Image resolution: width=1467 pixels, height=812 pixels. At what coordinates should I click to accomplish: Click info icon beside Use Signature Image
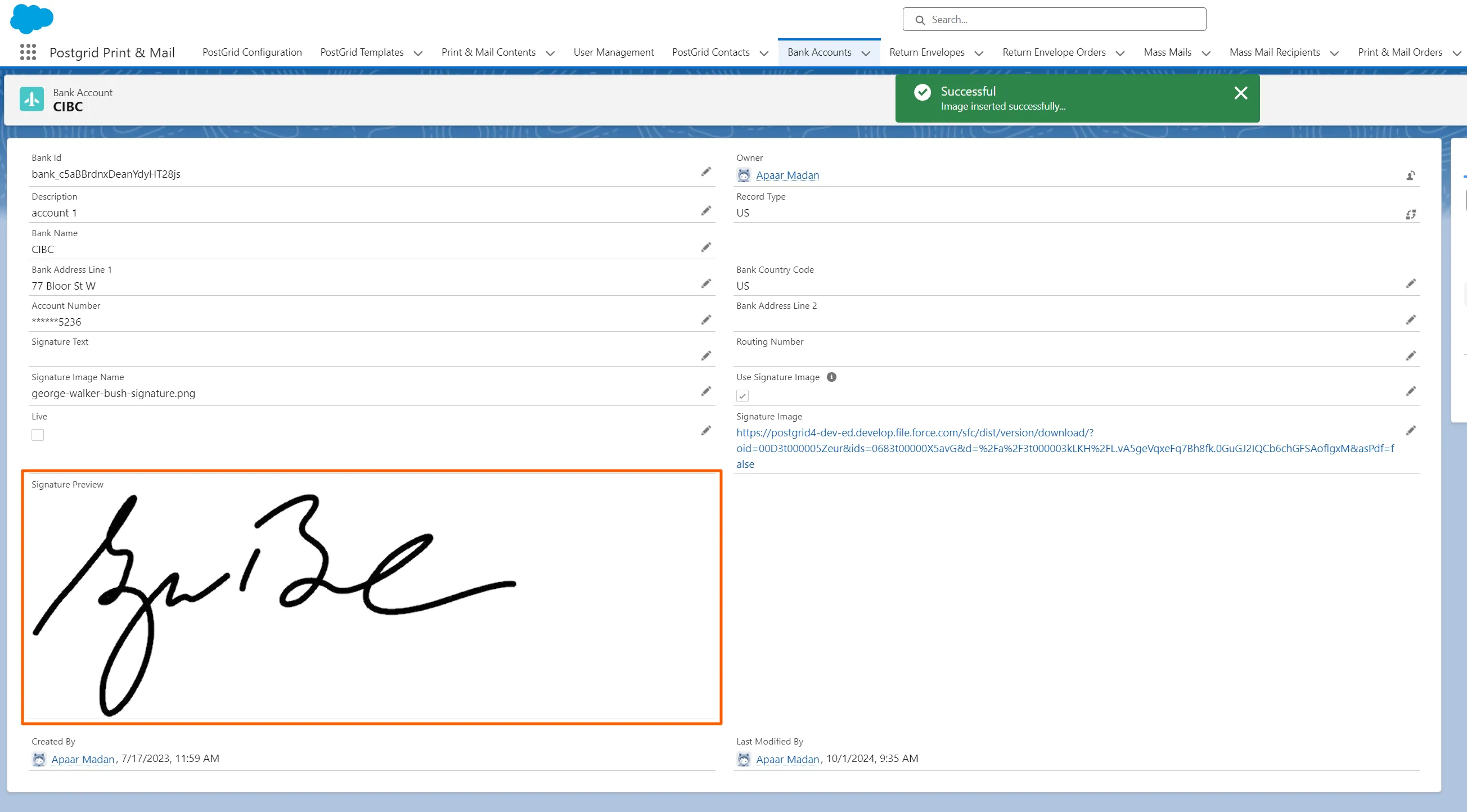(x=831, y=377)
